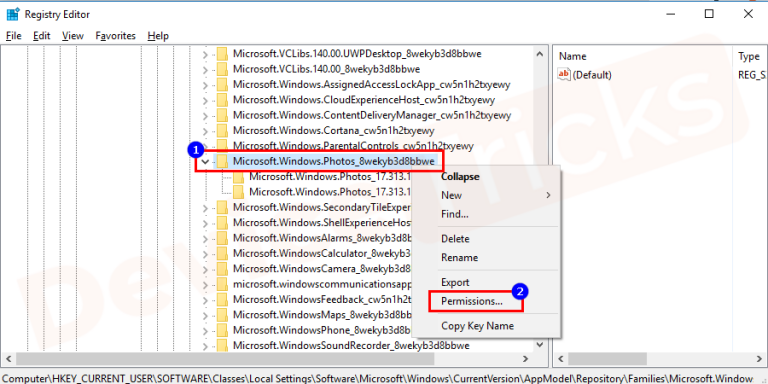Select the (Default) string value icon
This screenshot has height=384, width=768.
(x=564, y=75)
